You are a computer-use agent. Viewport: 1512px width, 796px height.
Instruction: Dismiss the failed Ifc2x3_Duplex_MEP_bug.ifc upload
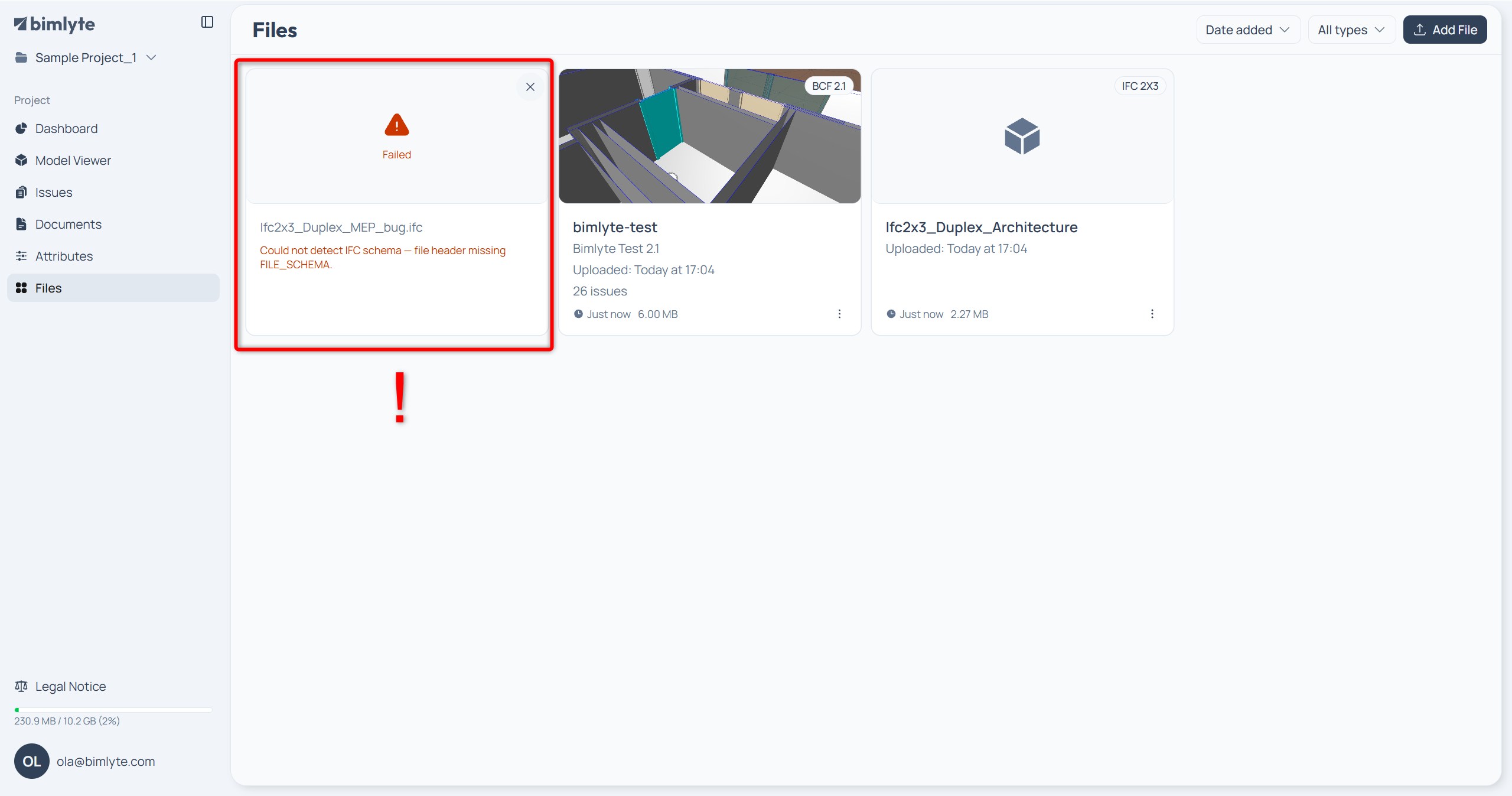click(530, 87)
